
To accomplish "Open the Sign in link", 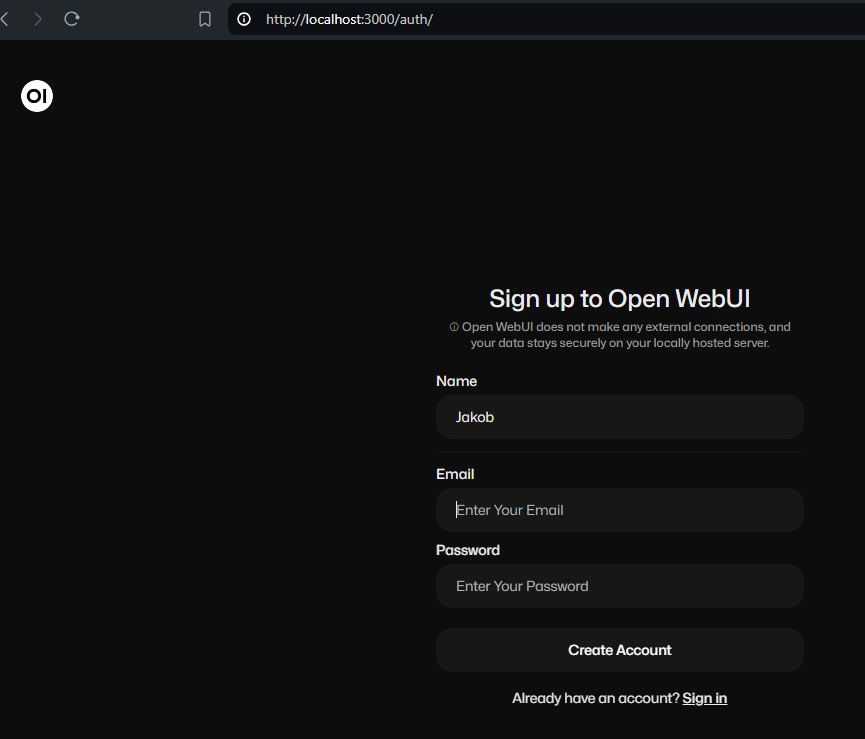I will click(704, 698).
